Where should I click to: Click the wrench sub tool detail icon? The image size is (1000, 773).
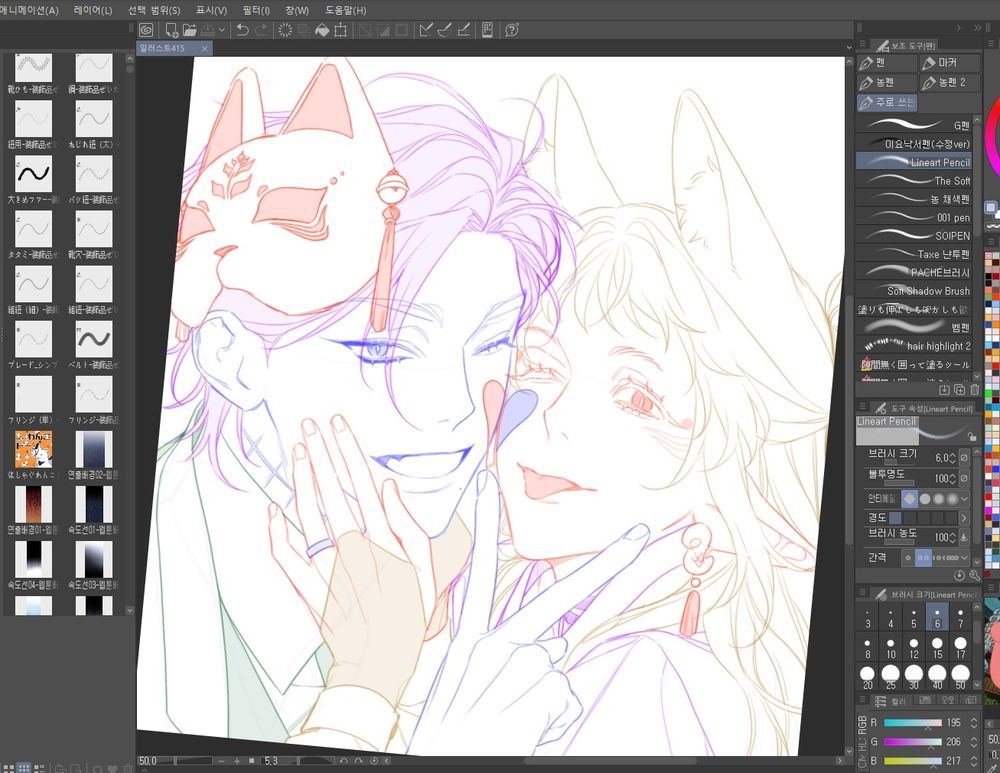pyautogui.click(x=974, y=575)
